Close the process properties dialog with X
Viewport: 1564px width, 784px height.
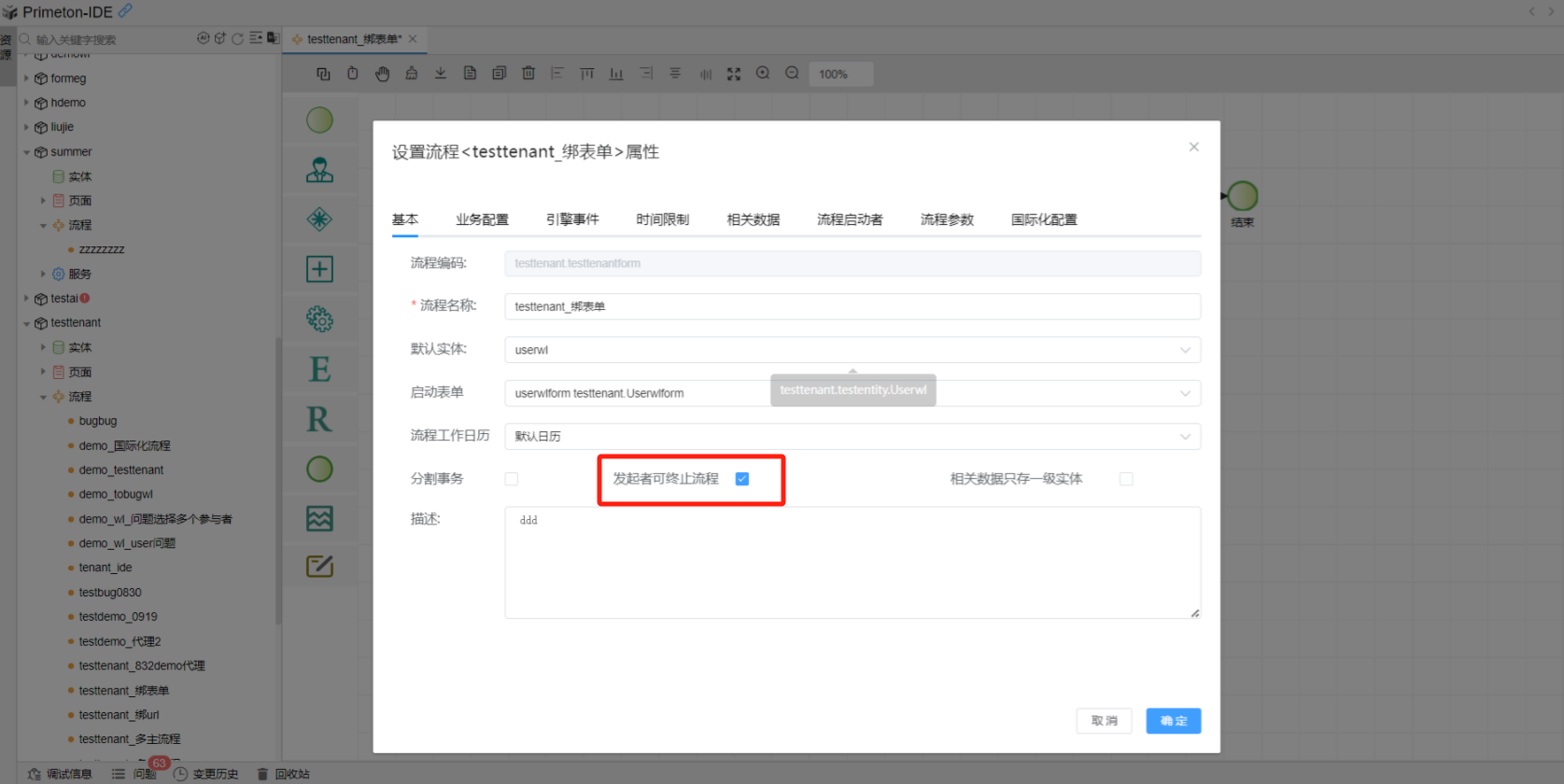click(1193, 147)
